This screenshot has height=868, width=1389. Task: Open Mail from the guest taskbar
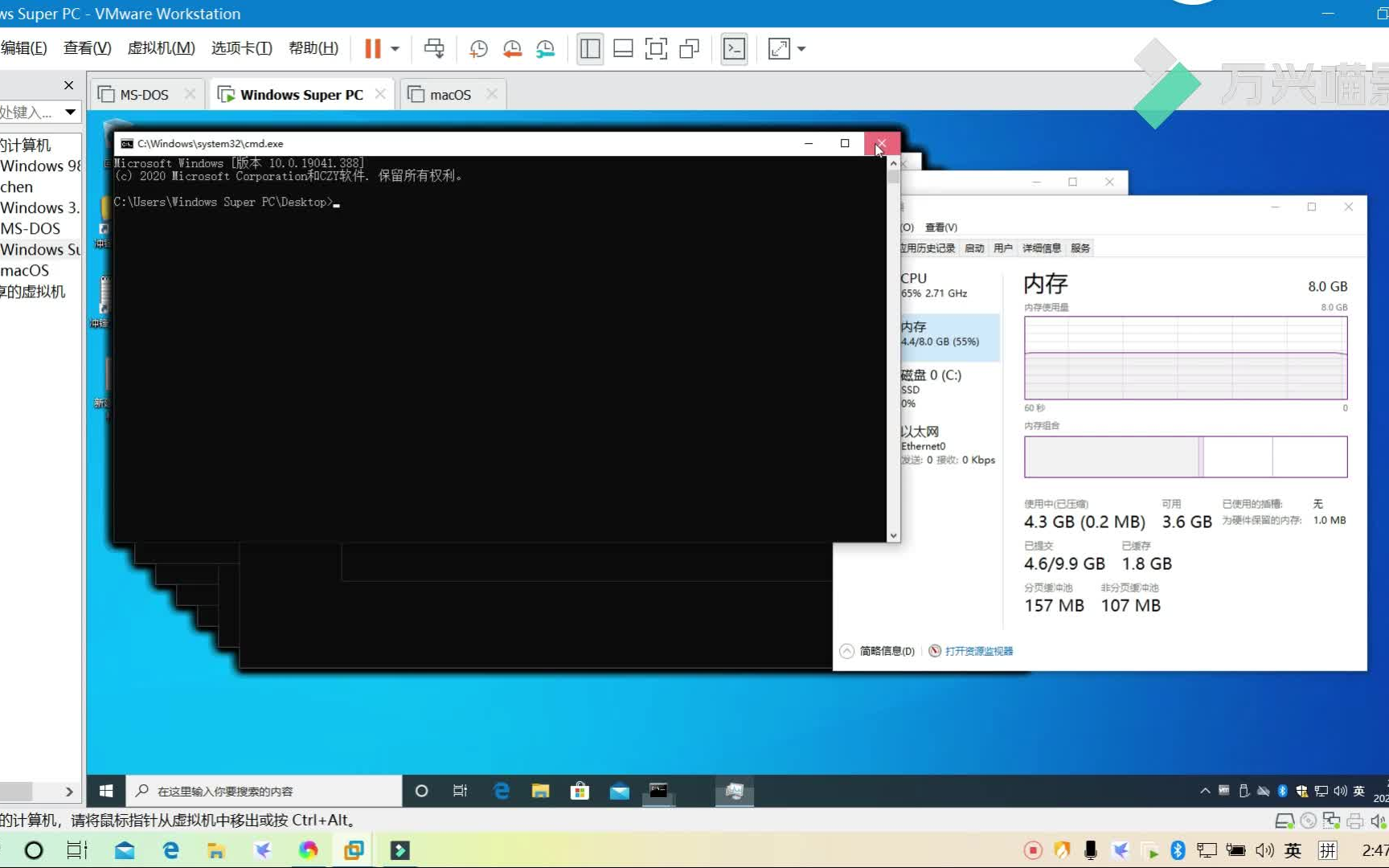(619, 791)
